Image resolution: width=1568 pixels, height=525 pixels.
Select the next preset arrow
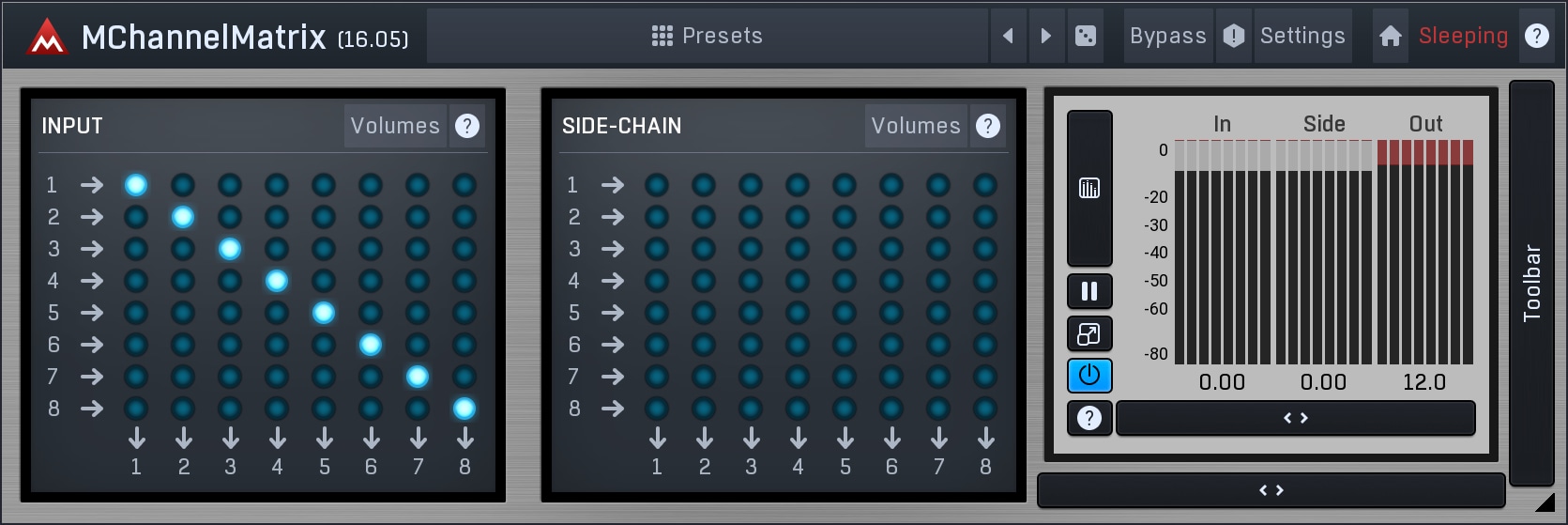1046,36
